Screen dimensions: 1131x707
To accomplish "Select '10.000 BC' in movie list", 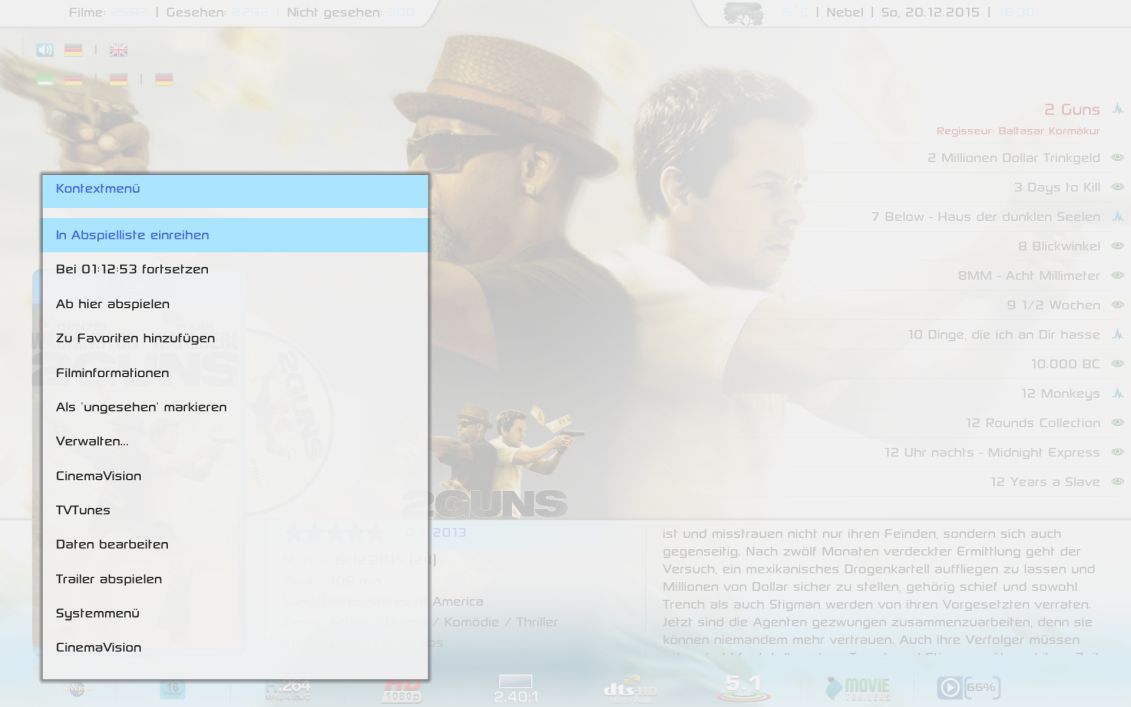I will (x=1065, y=364).
